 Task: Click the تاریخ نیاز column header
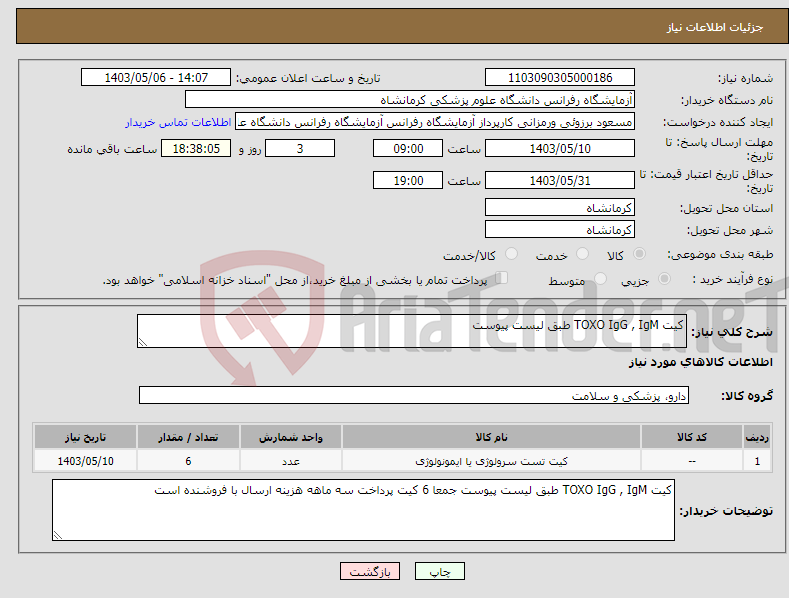coord(86,437)
